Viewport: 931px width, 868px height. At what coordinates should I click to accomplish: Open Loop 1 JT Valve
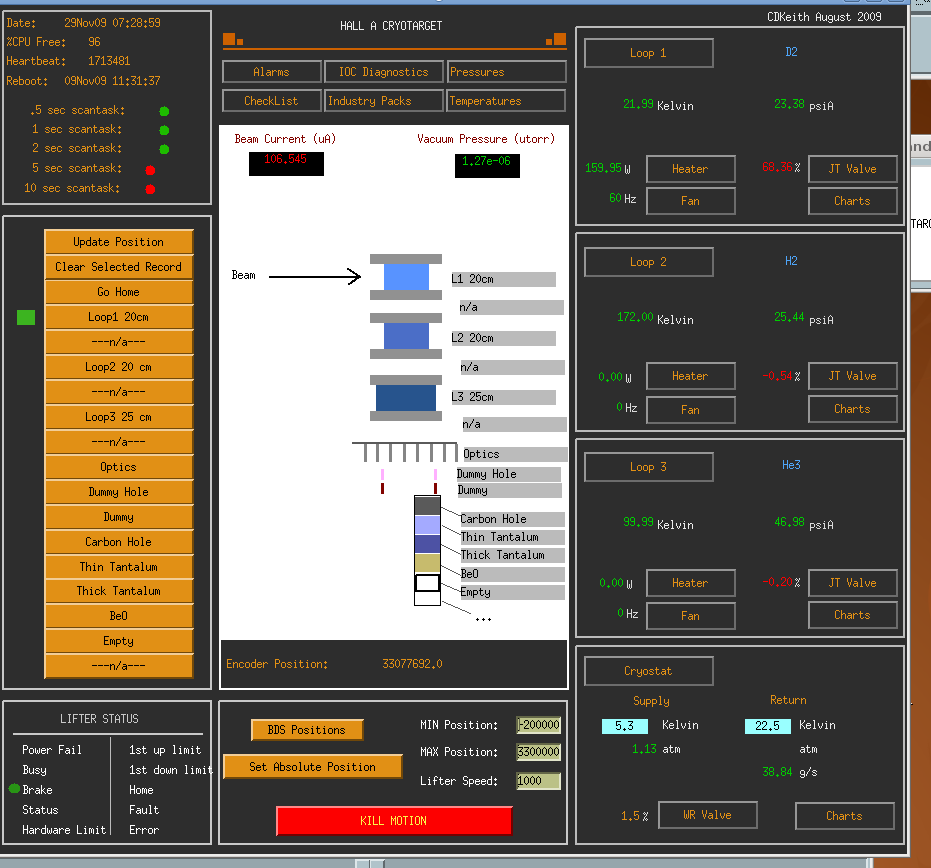click(853, 169)
